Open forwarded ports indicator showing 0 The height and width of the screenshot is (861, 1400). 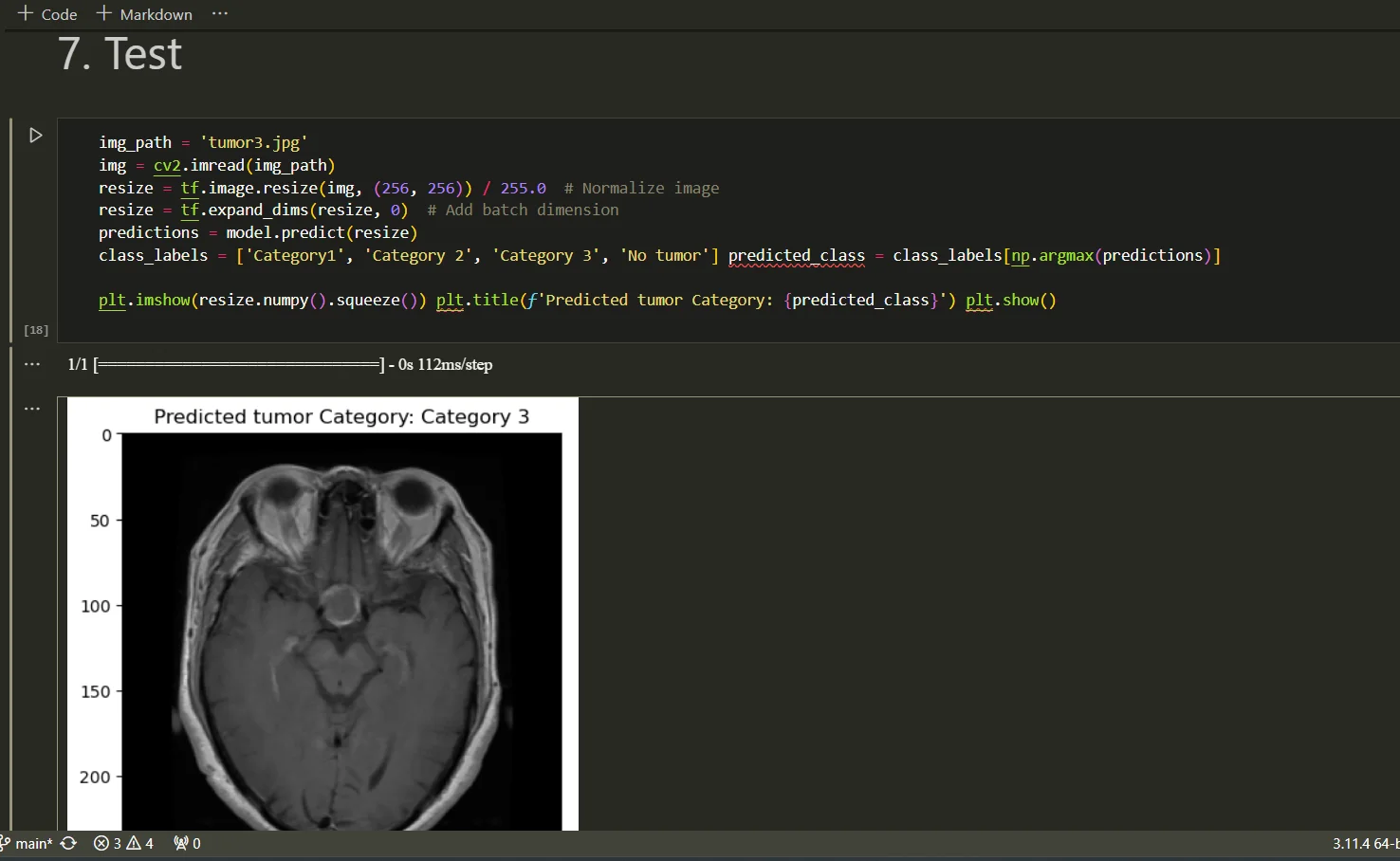tap(187, 843)
